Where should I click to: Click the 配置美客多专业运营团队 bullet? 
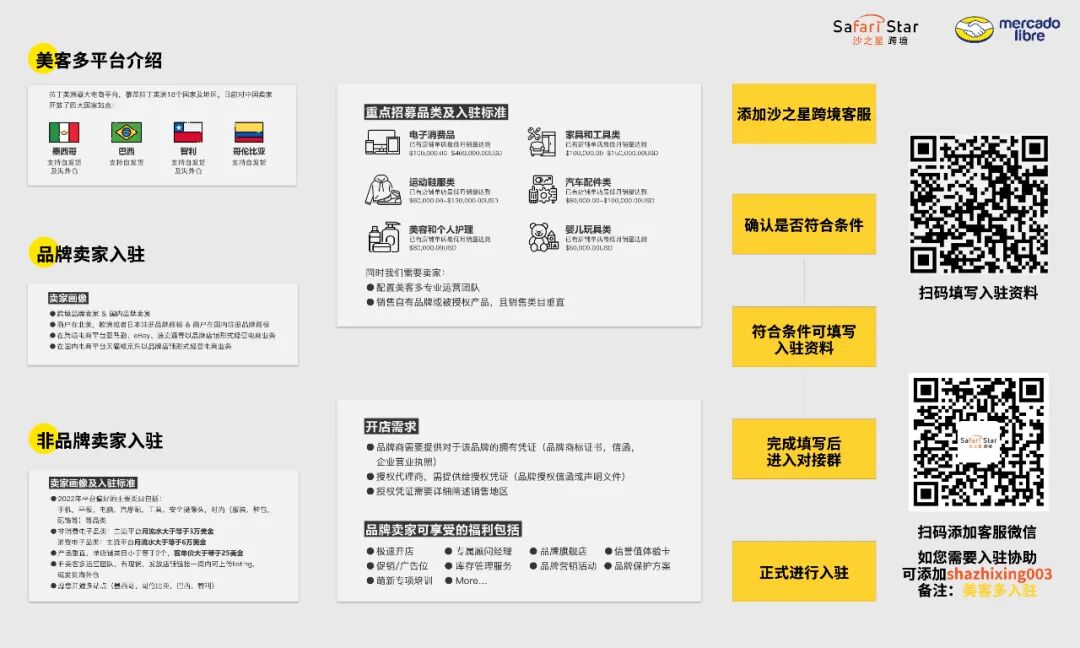point(423,287)
